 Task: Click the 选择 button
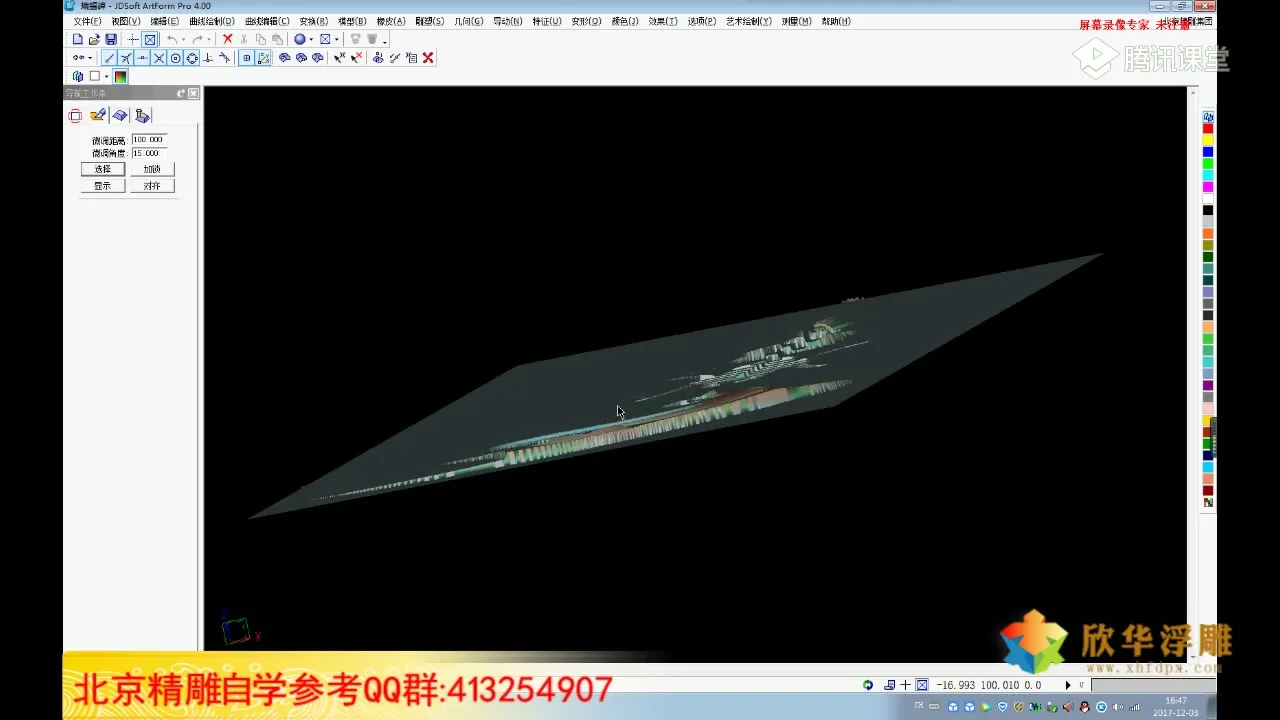pos(103,169)
